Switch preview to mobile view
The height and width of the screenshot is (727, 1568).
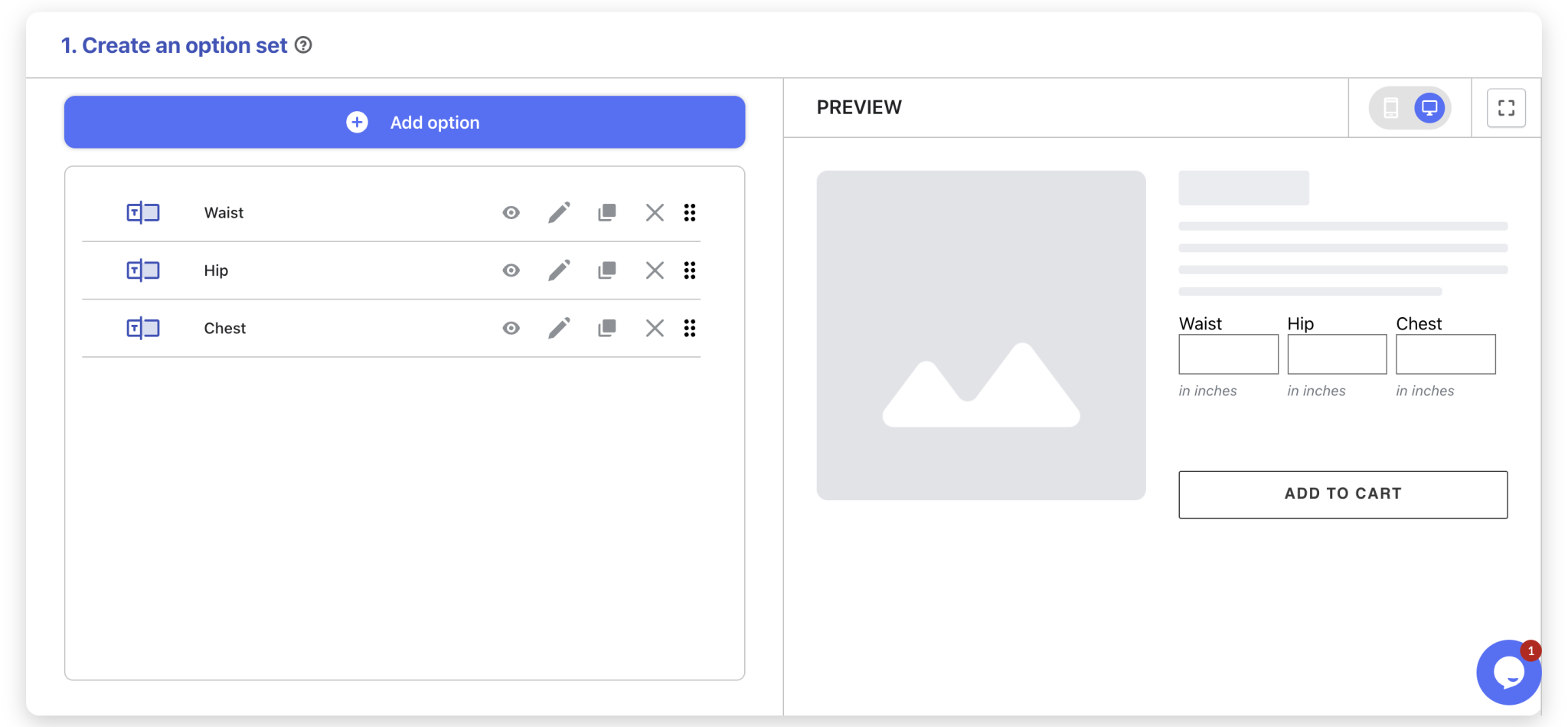click(1390, 107)
